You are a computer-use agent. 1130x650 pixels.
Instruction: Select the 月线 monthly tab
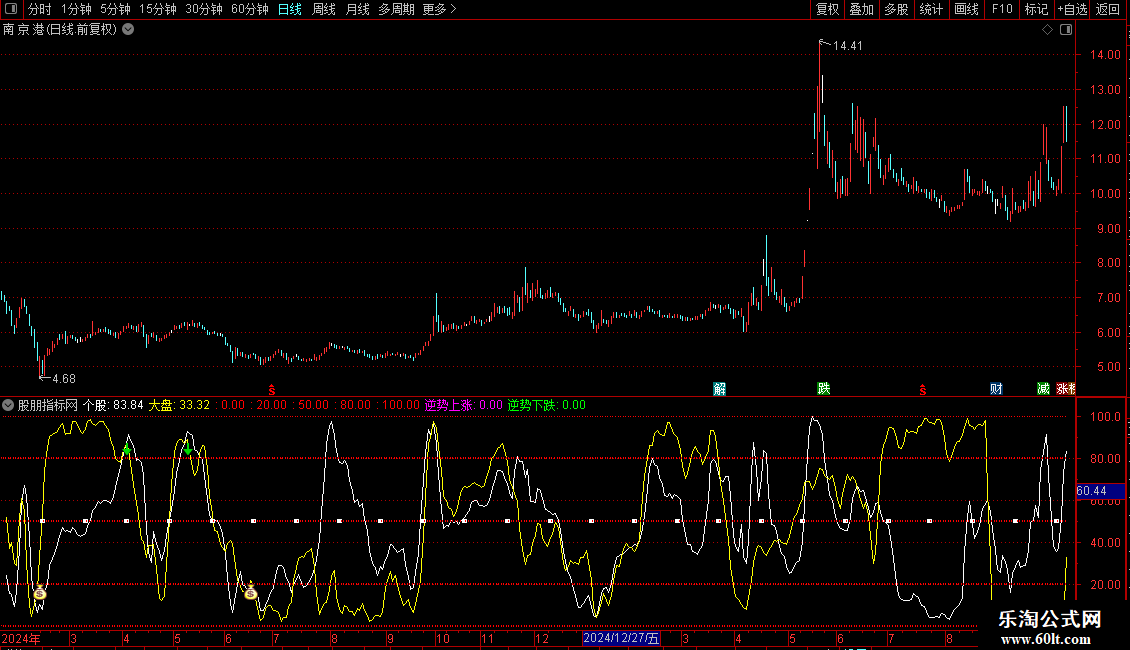[357, 9]
